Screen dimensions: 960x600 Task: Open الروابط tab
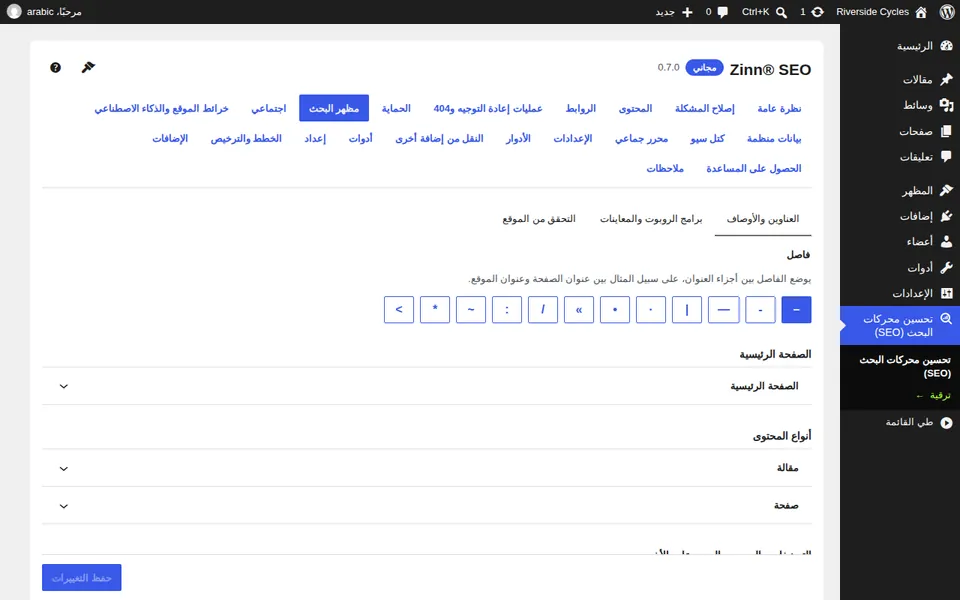point(580,108)
